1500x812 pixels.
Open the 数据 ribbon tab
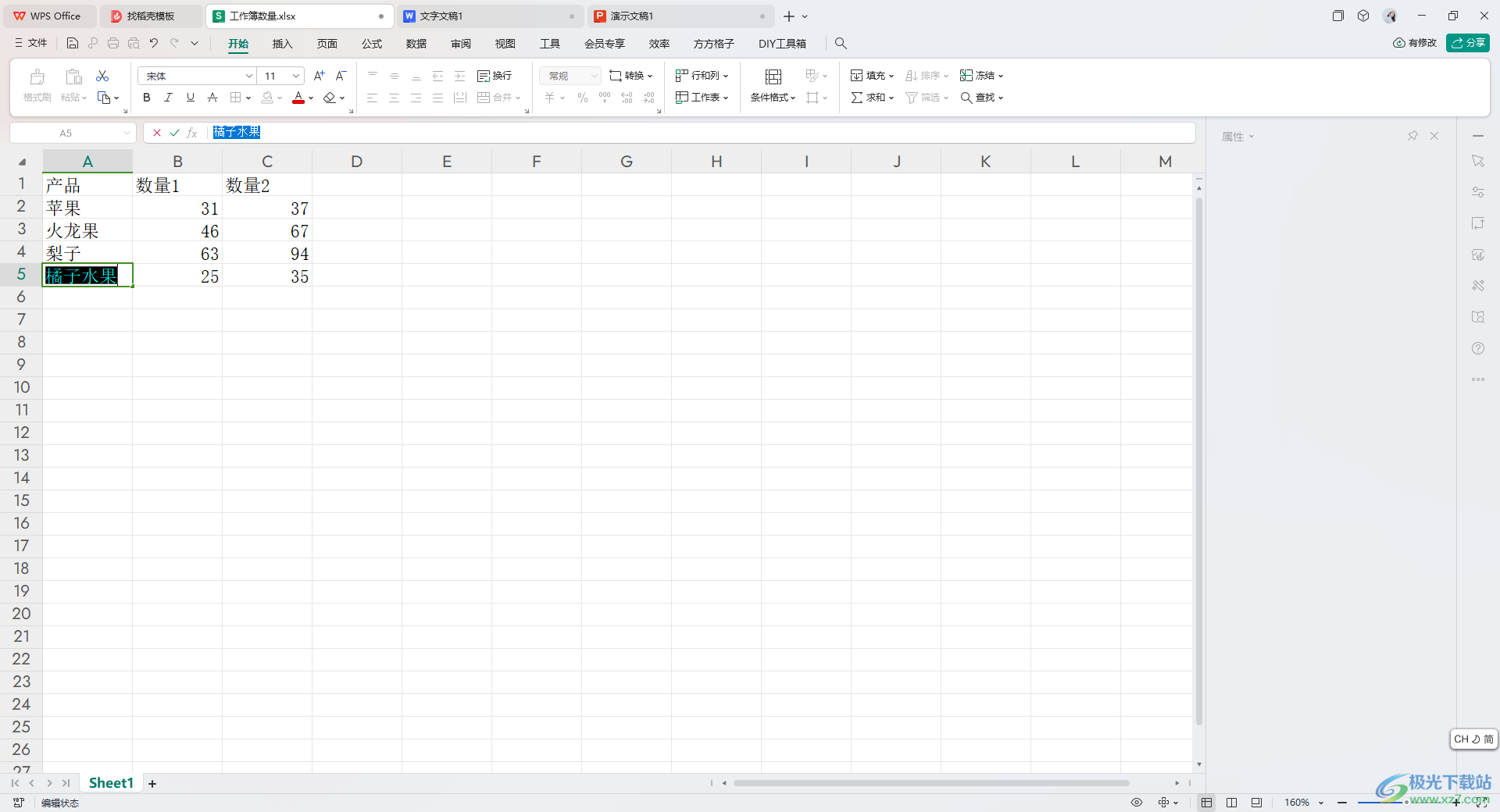pyautogui.click(x=416, y=44)
